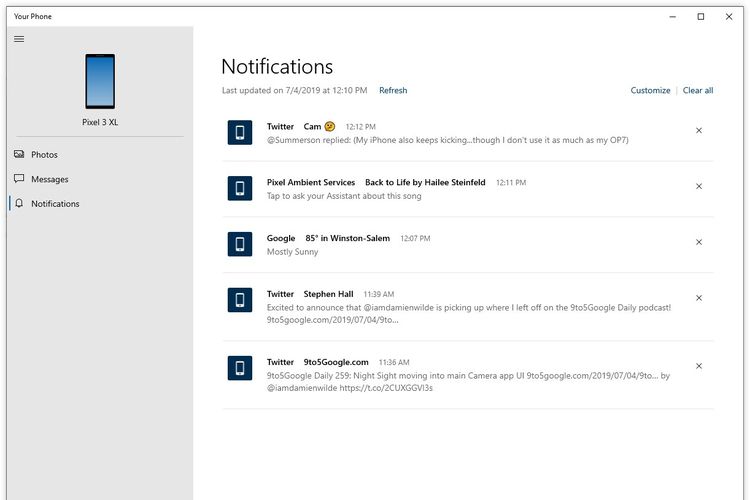Click the emoji next to Cam
Viewport: 750px width, 500px height.
click(x=330, y=126)
